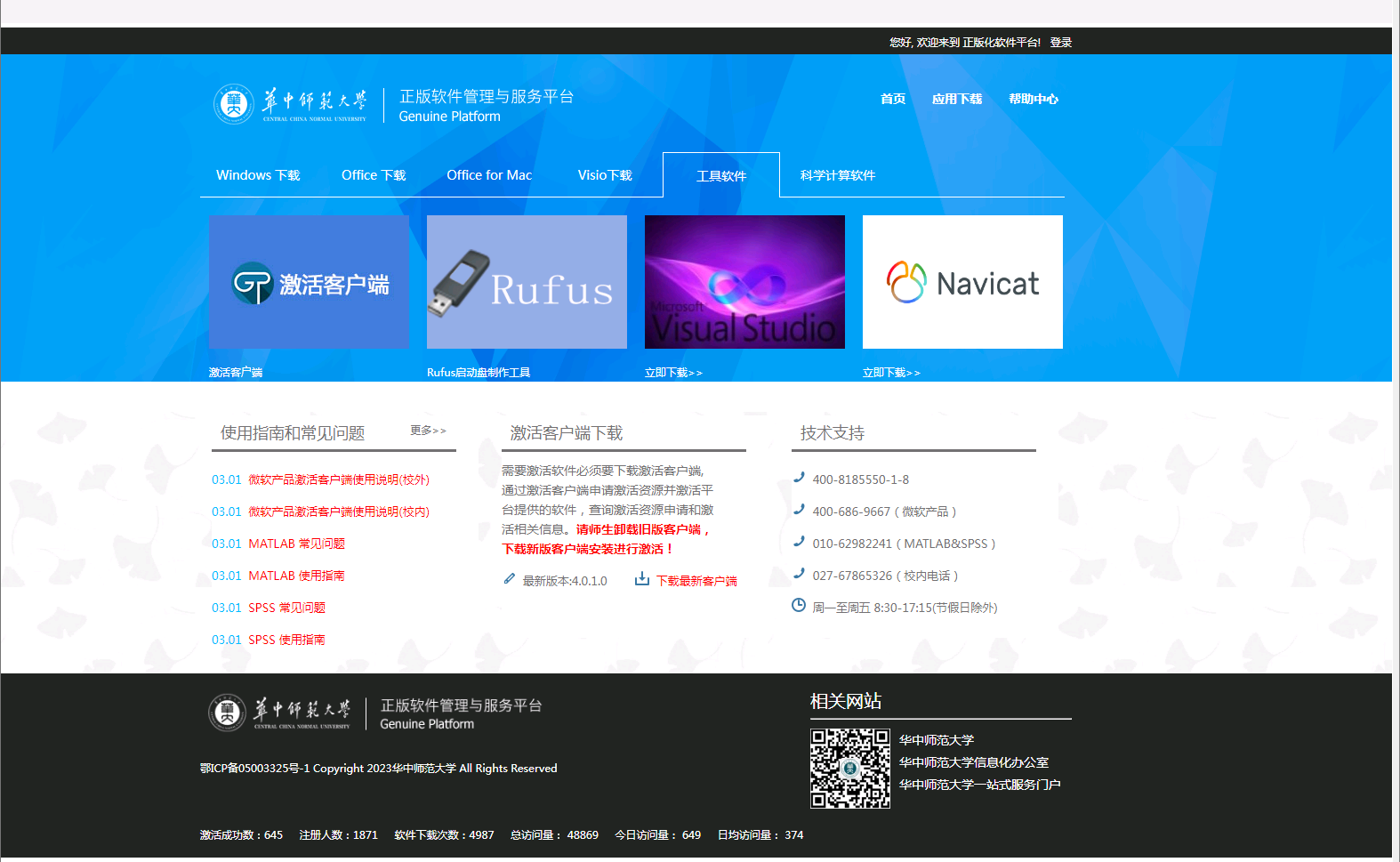Expand more guides via 更多>>
The image size is (1400, 862).
click(x=428, y=431)
